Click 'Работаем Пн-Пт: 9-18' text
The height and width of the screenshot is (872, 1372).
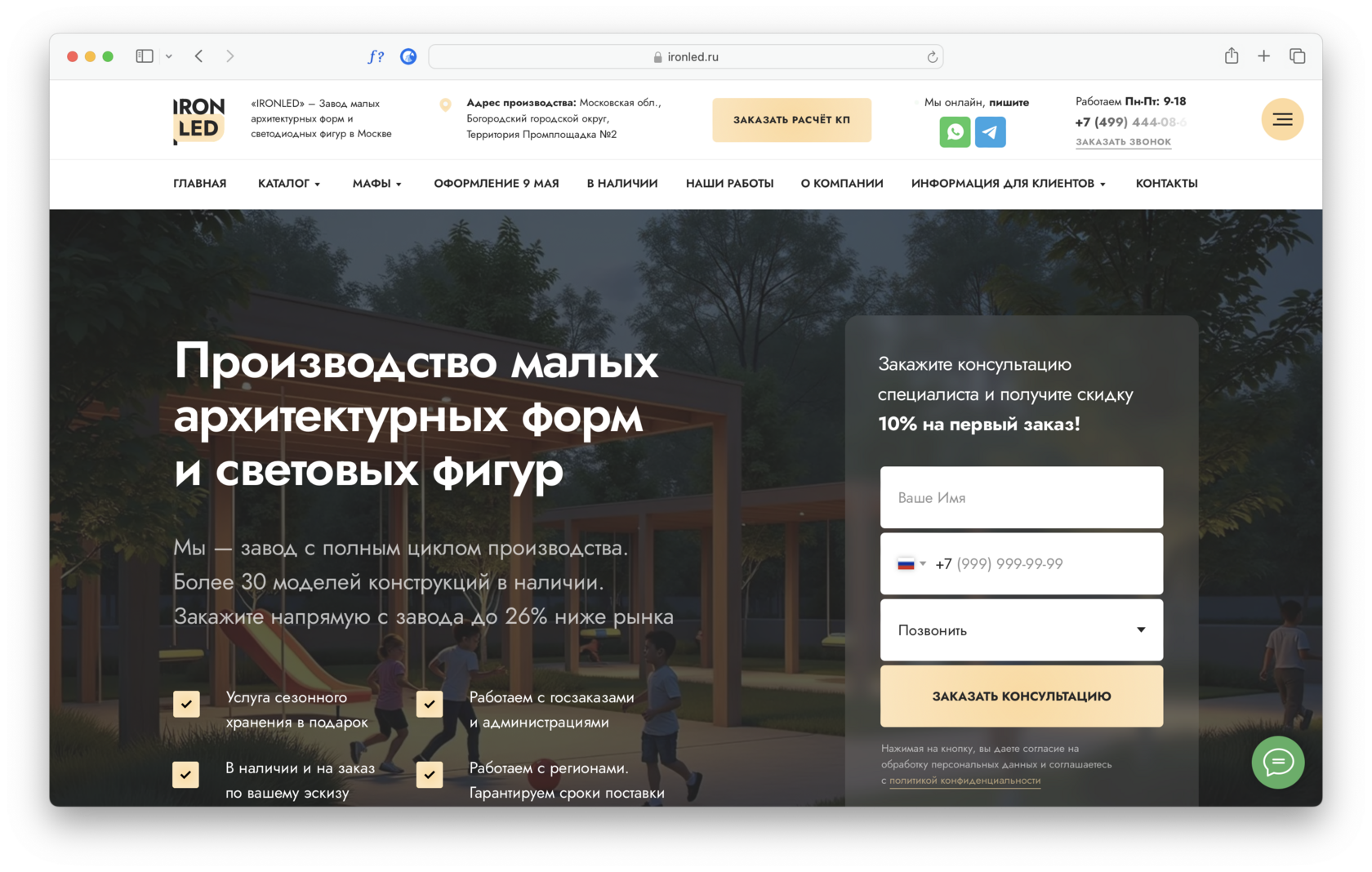tap(1130, 101)
